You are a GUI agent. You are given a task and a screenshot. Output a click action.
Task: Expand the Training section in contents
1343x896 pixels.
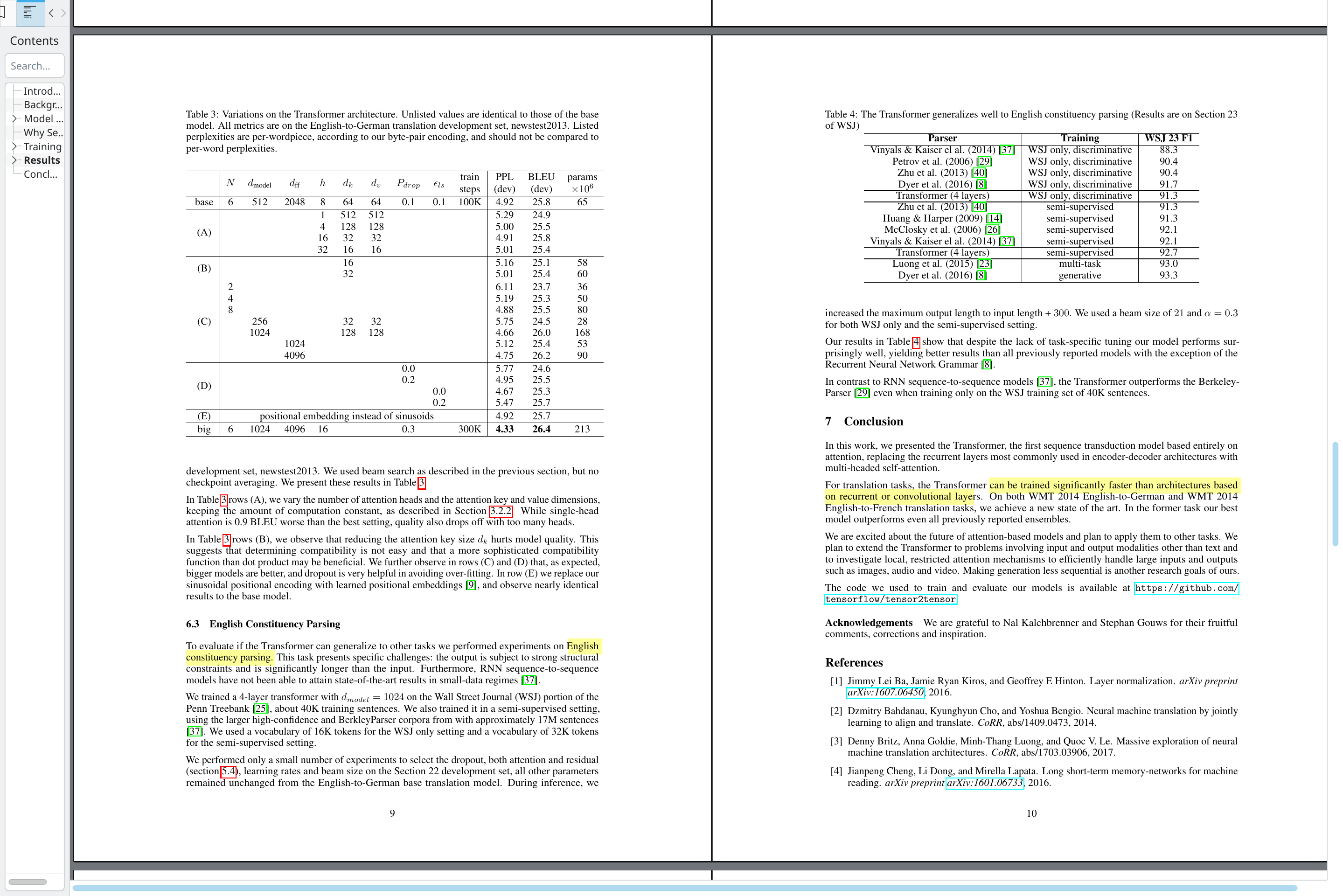(x=14, y=146)
